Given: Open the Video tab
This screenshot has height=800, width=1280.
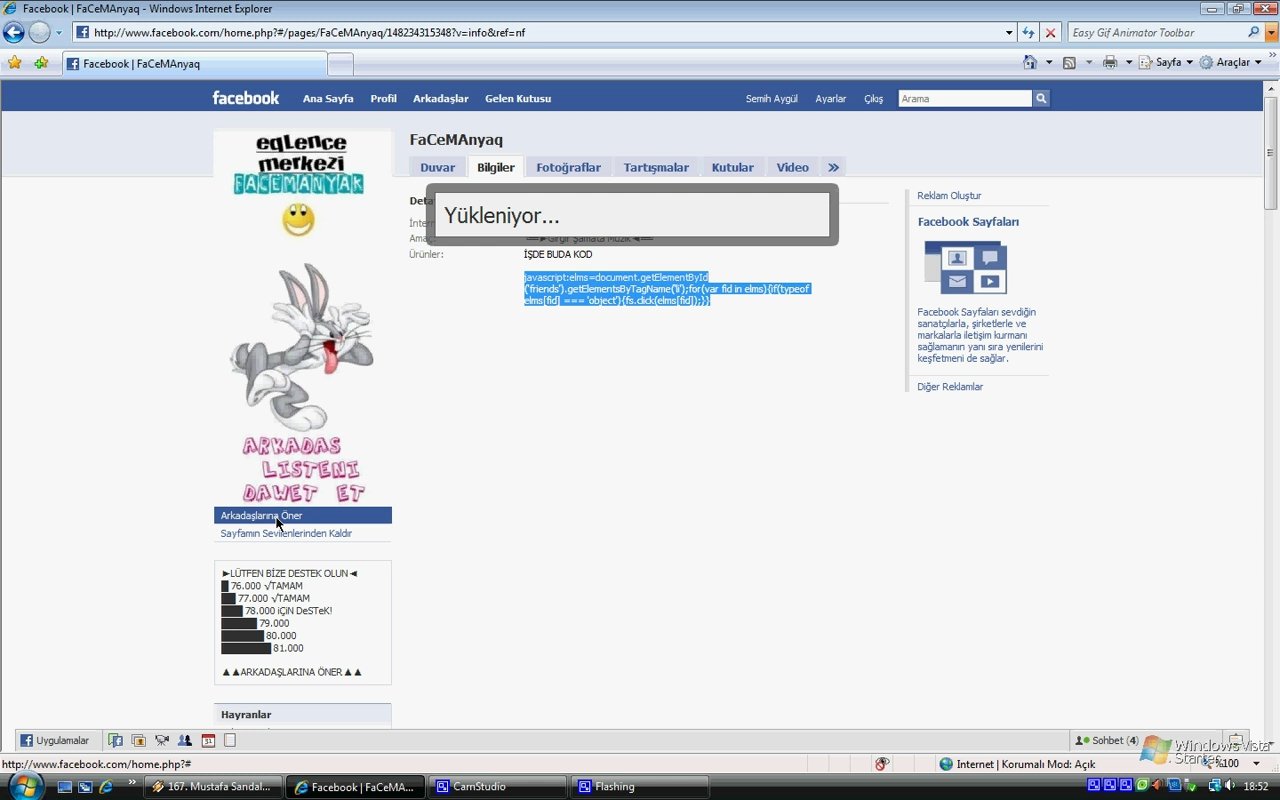Looking at the screenshot, I should (x=793, y=167).
